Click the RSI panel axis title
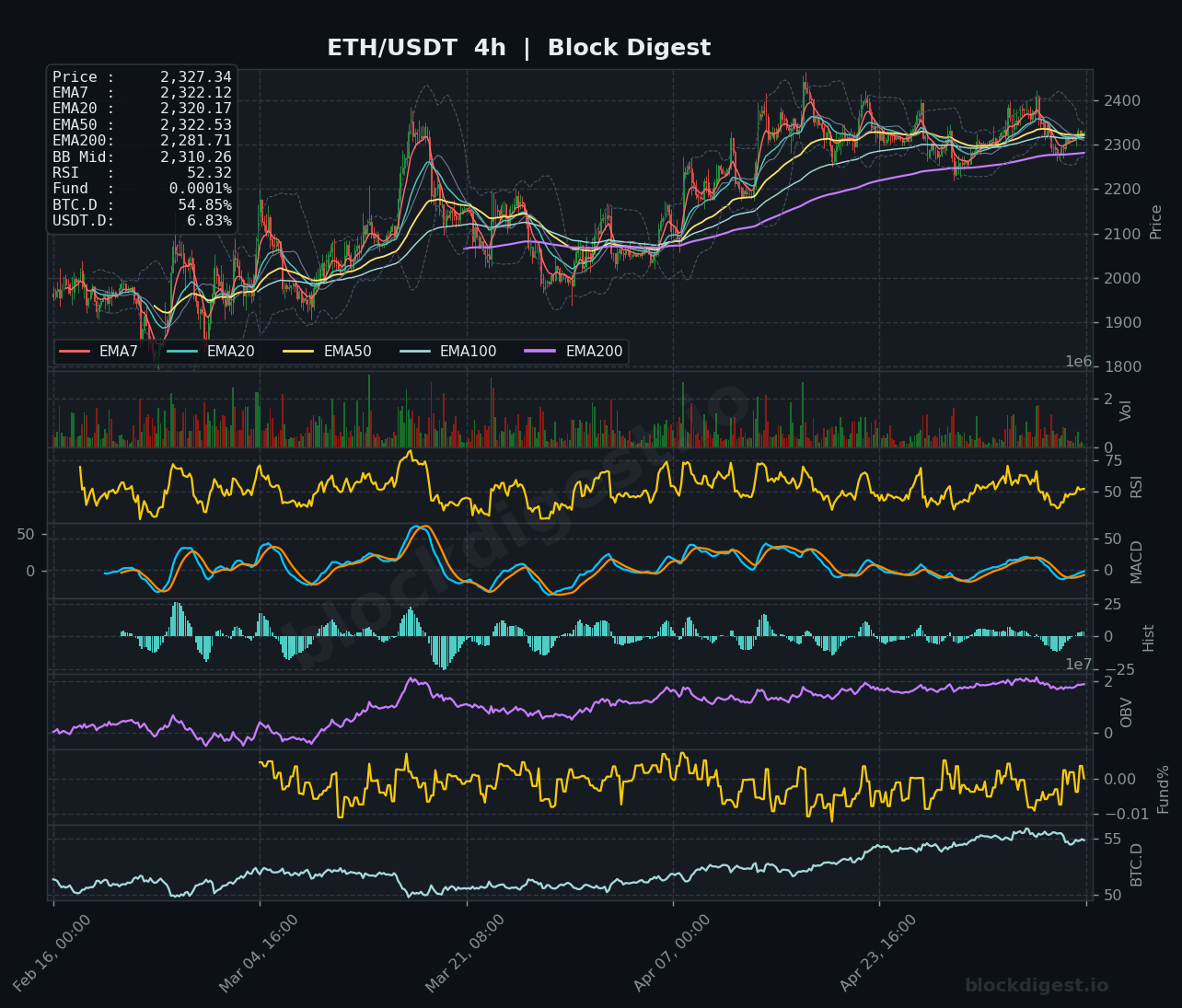The height and width of the screenshot is (1008, 1182). [x=1136, y=487]
